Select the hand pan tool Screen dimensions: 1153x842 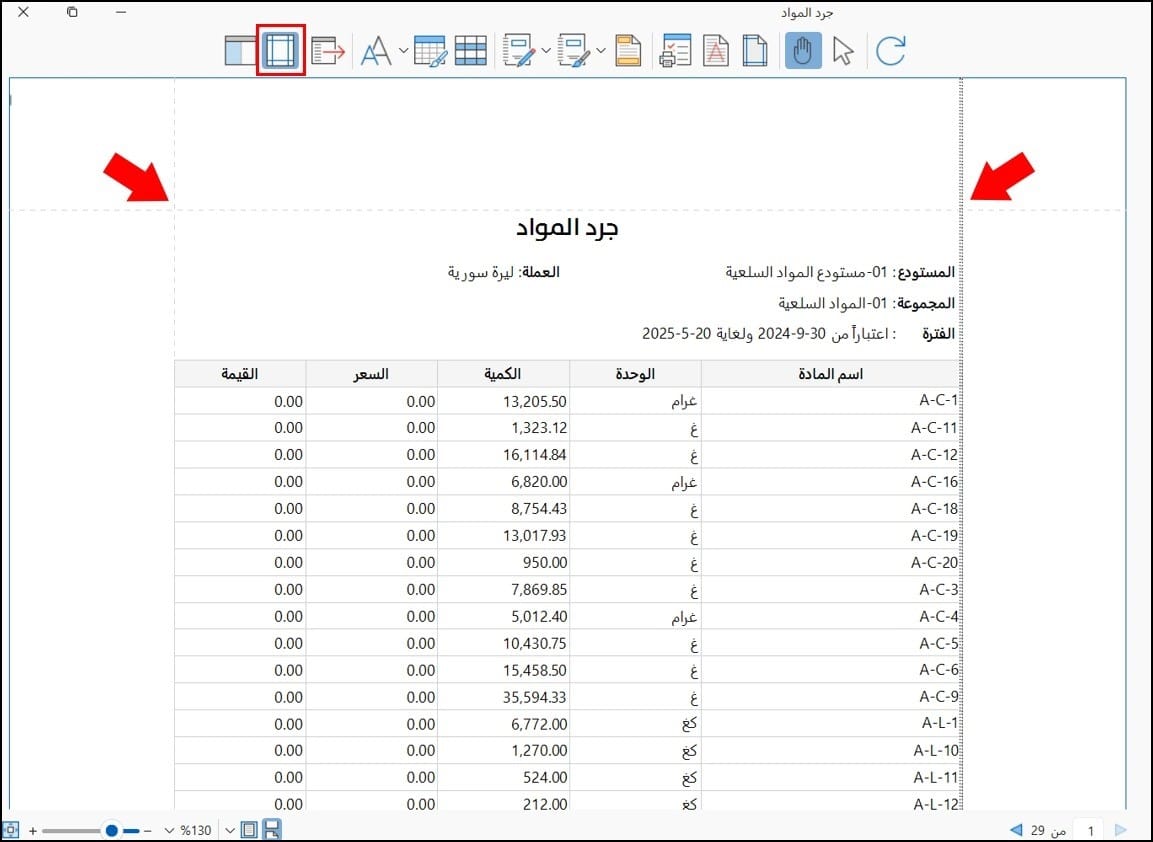pyautogui.click(x=803, y=51)
